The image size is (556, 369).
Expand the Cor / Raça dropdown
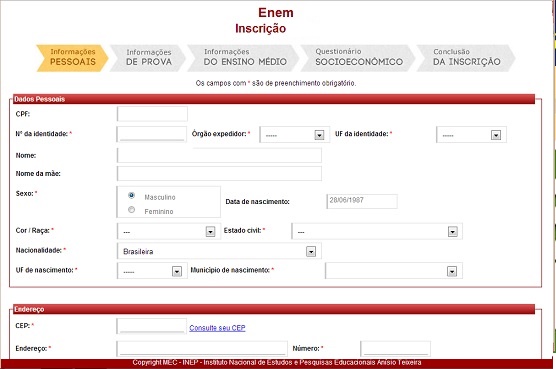pyautogui.click(x=169, y=231)
